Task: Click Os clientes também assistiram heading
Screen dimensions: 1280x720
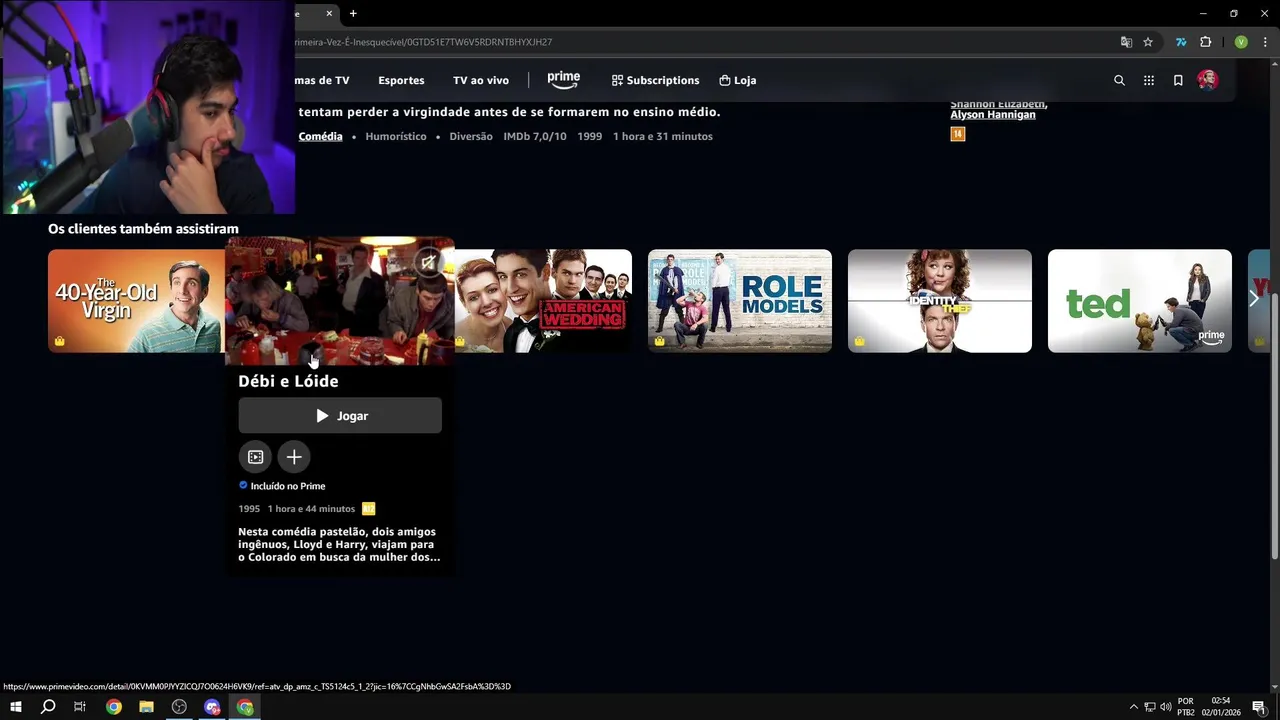Action: [143, 229]
